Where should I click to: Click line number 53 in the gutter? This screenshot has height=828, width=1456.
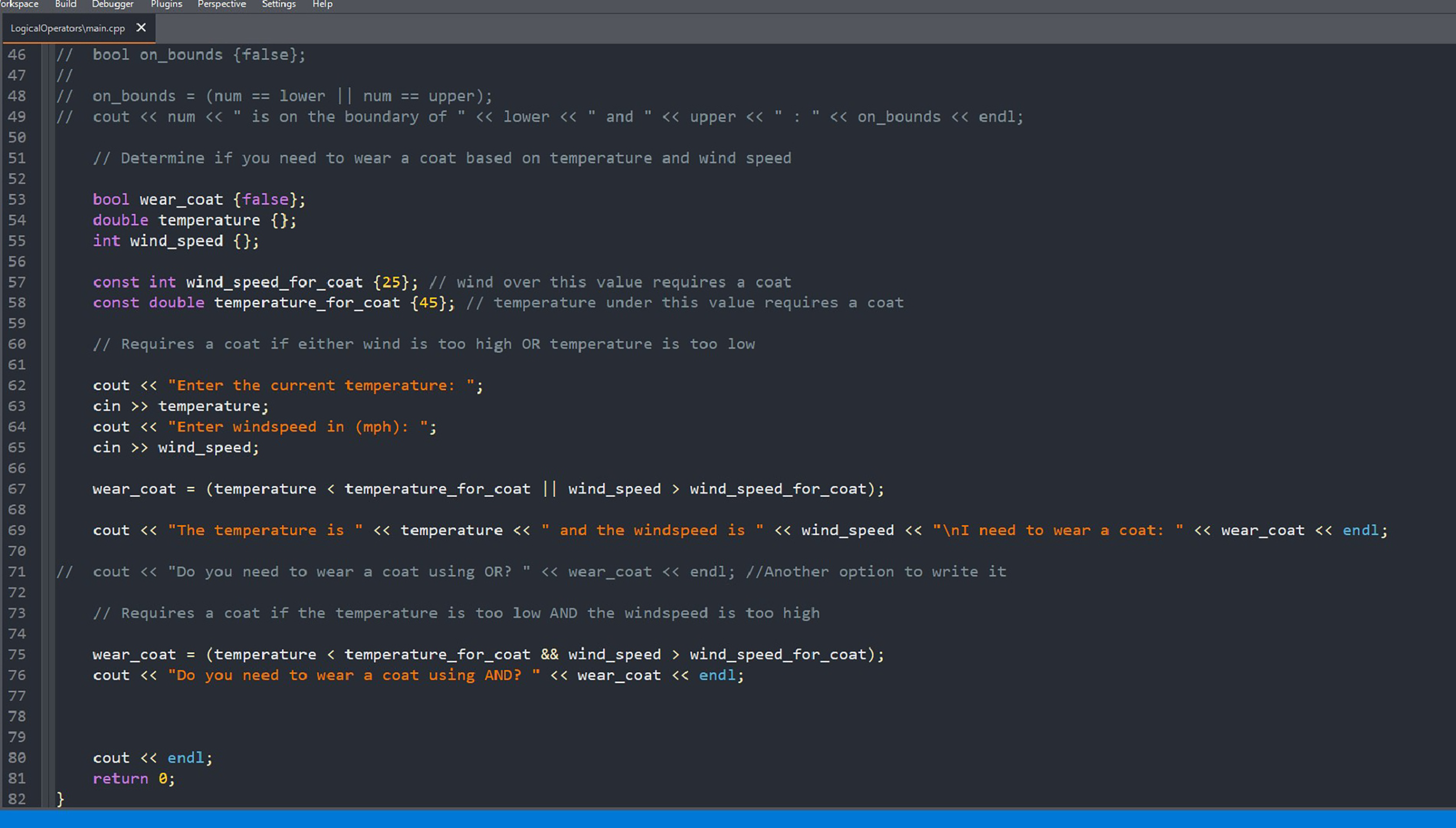click(x=17, y=199)
